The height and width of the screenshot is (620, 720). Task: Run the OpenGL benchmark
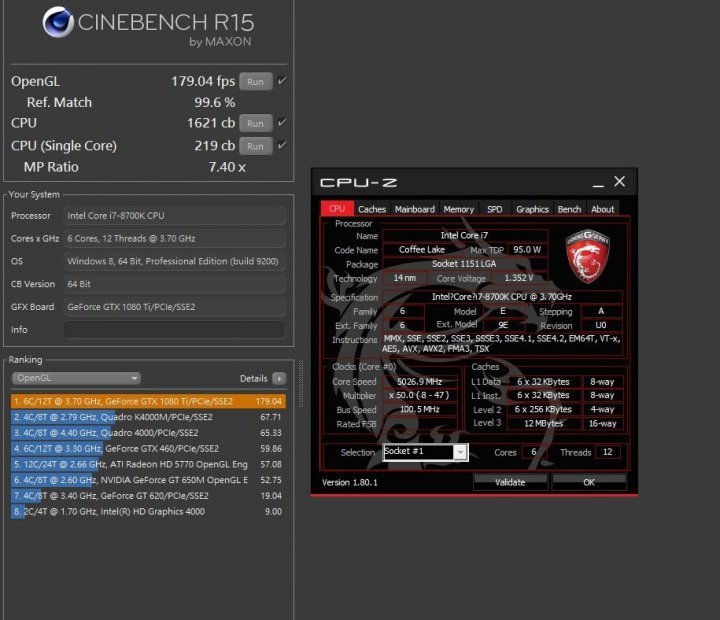[256, 82]
